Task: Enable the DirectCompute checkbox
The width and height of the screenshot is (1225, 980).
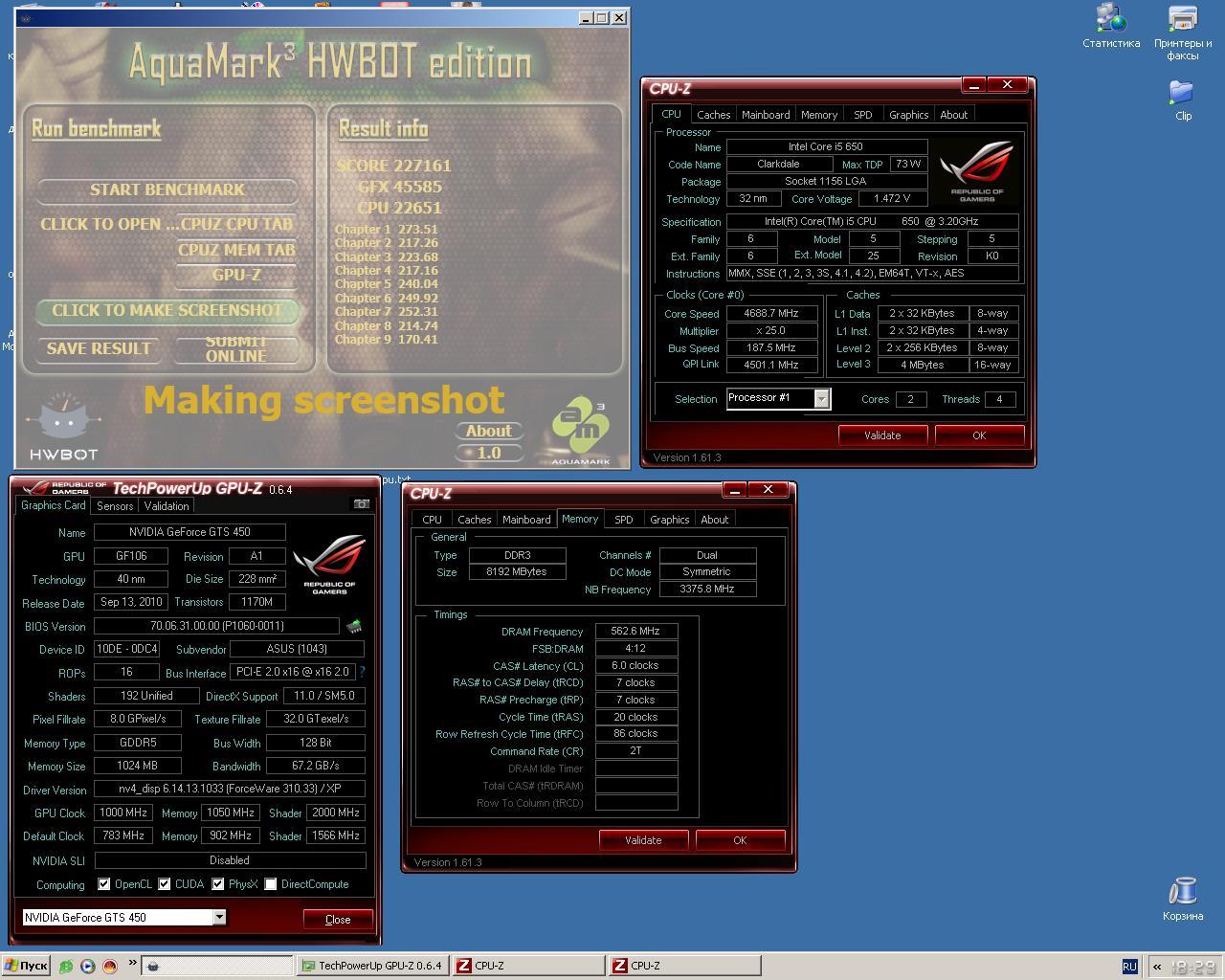Action: pyautogui.click(x=271, y=884)
